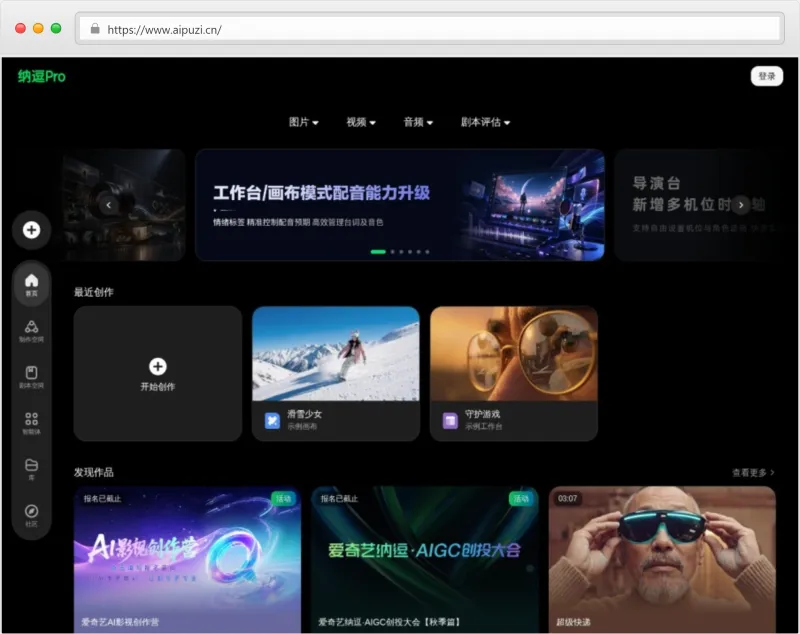The image size is (800, 634).
Task: Click the plus icon on 开始创作 card
Action: pos(158,366)
